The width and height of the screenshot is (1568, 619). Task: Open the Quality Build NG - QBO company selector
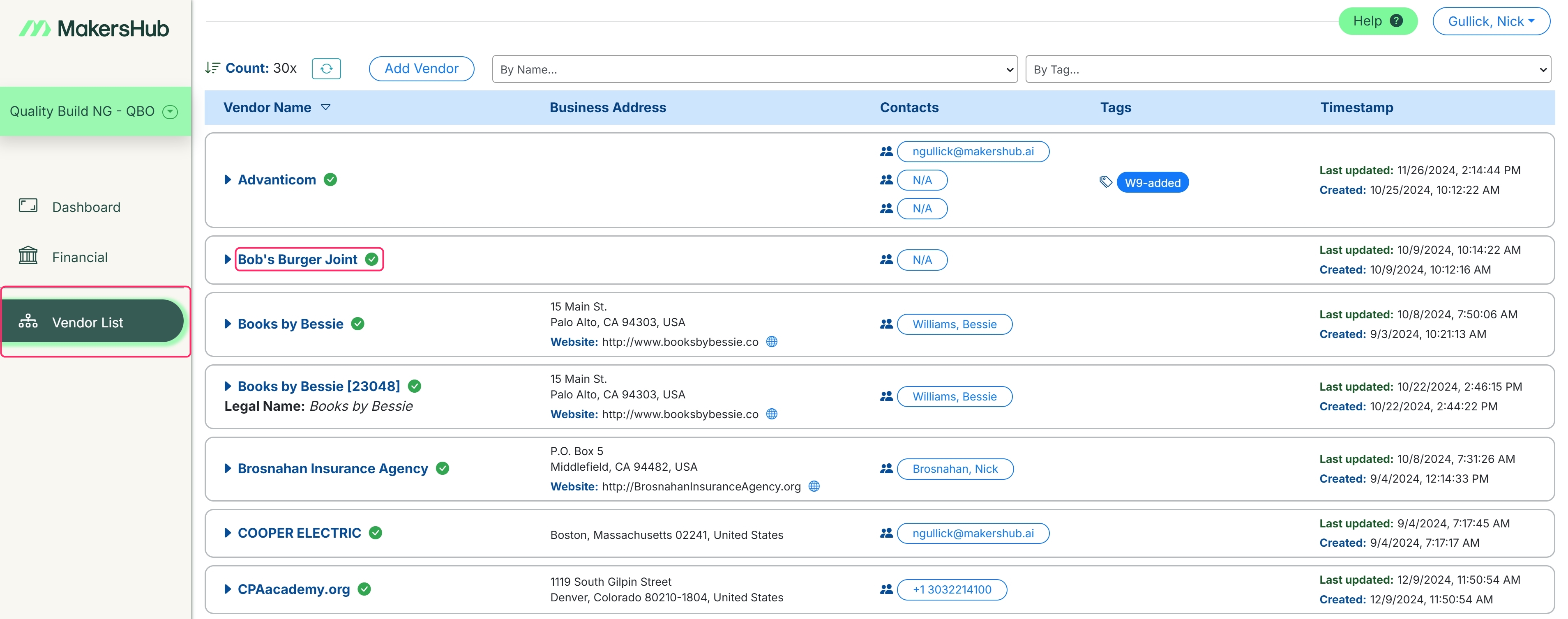coord(96,111)
